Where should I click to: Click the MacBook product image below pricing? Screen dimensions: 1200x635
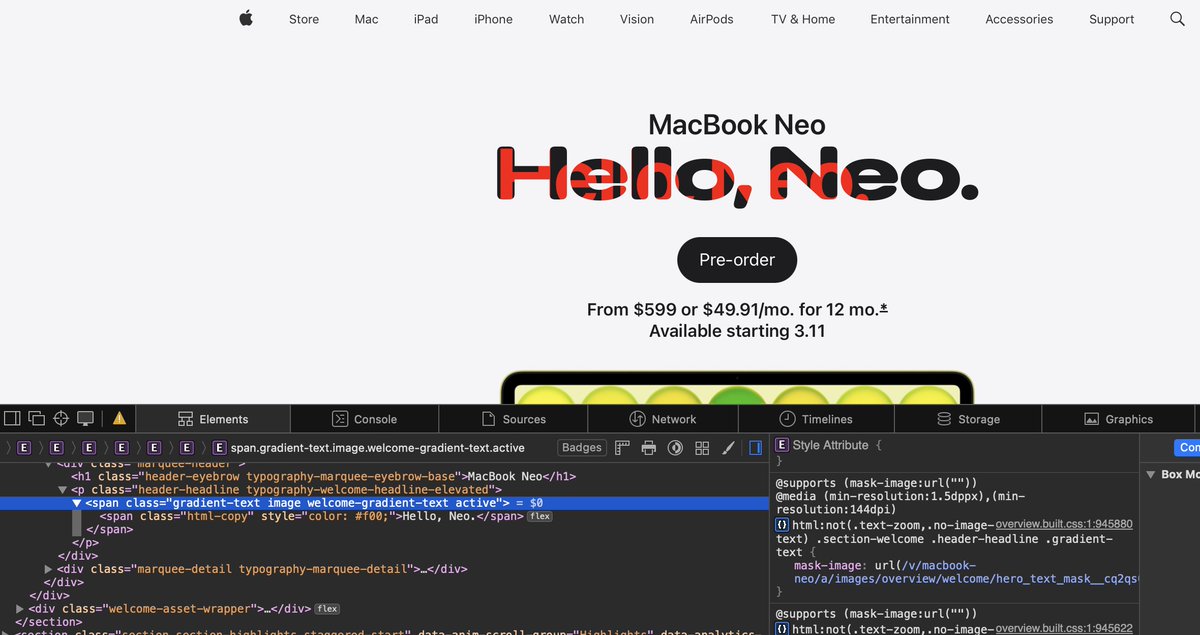point(737,387)
